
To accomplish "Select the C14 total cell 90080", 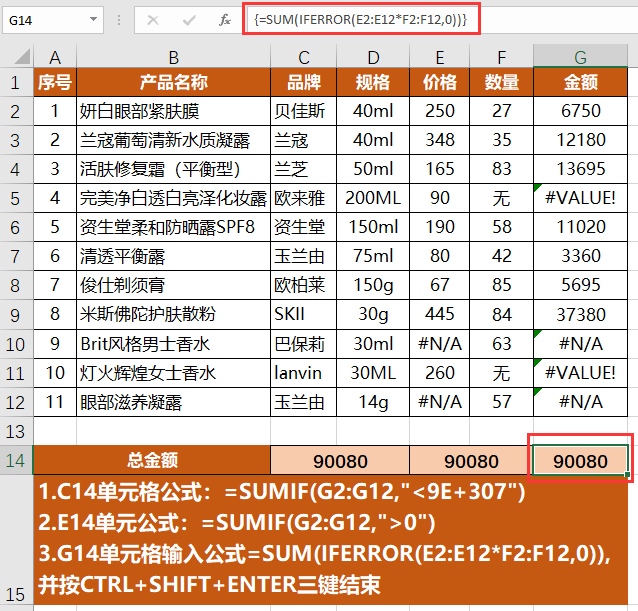I will [340, 460].
